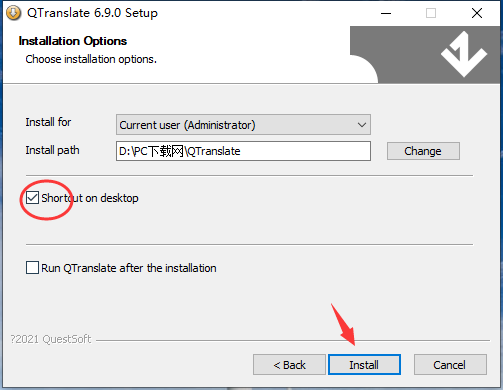Click the Installation Options heading
Screen dimensions: 503x390
coord(73,41)
